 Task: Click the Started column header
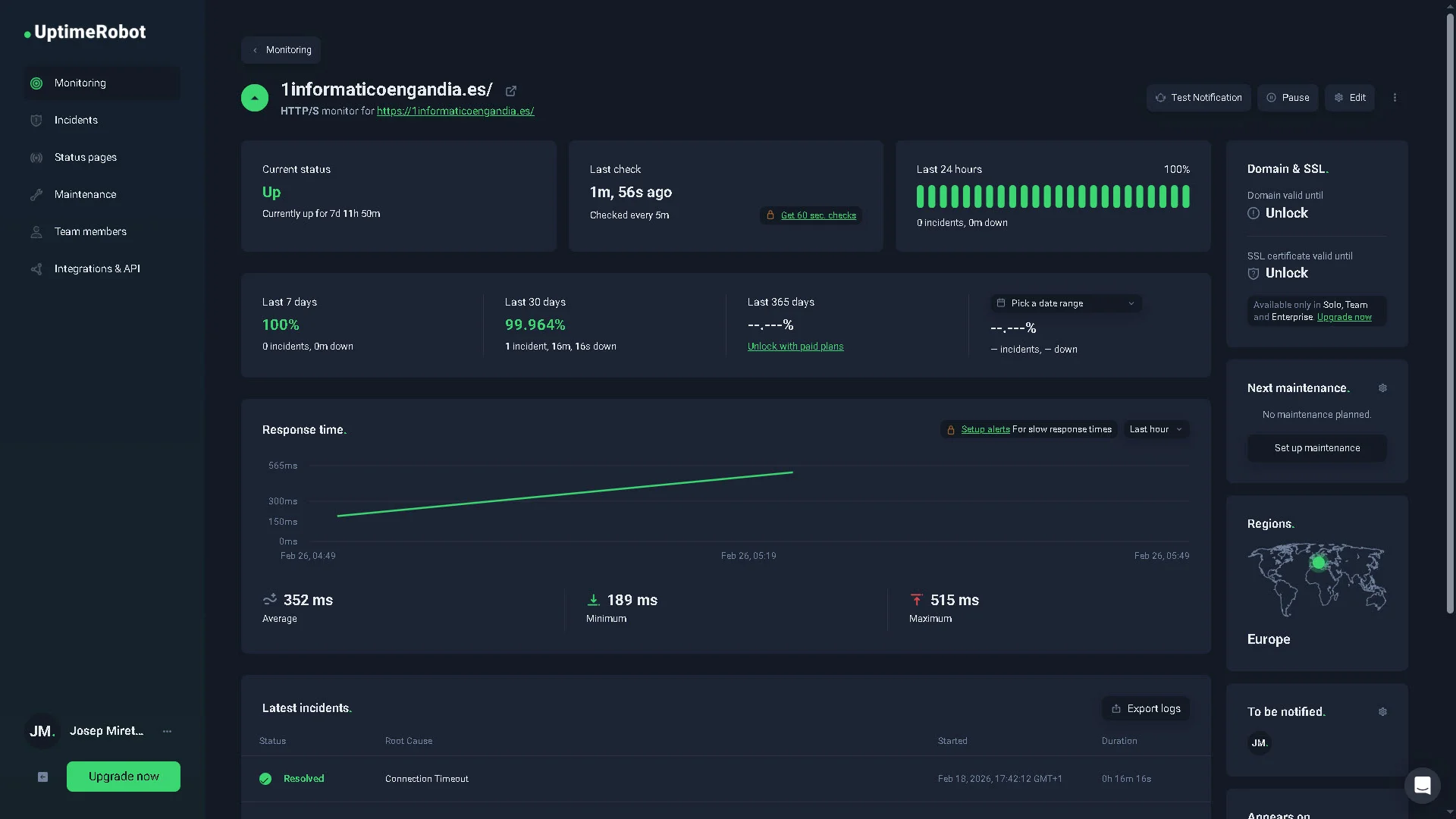click(952, 741)
